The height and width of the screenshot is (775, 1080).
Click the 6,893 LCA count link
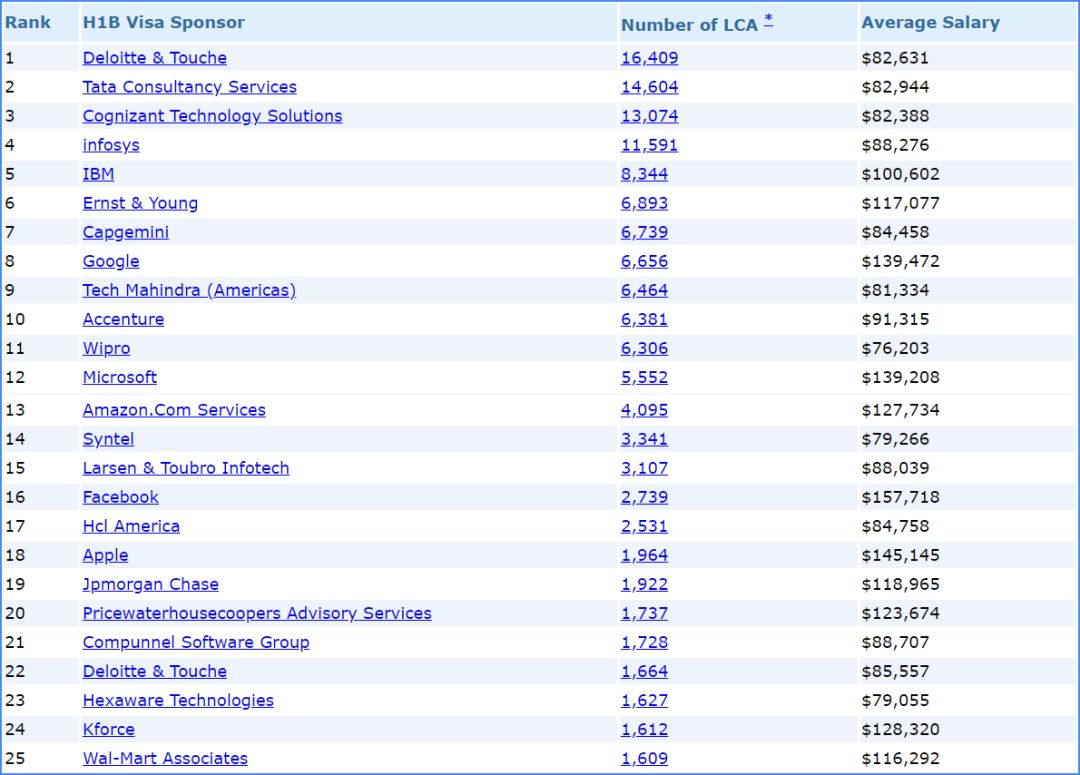tap(645, 203)
